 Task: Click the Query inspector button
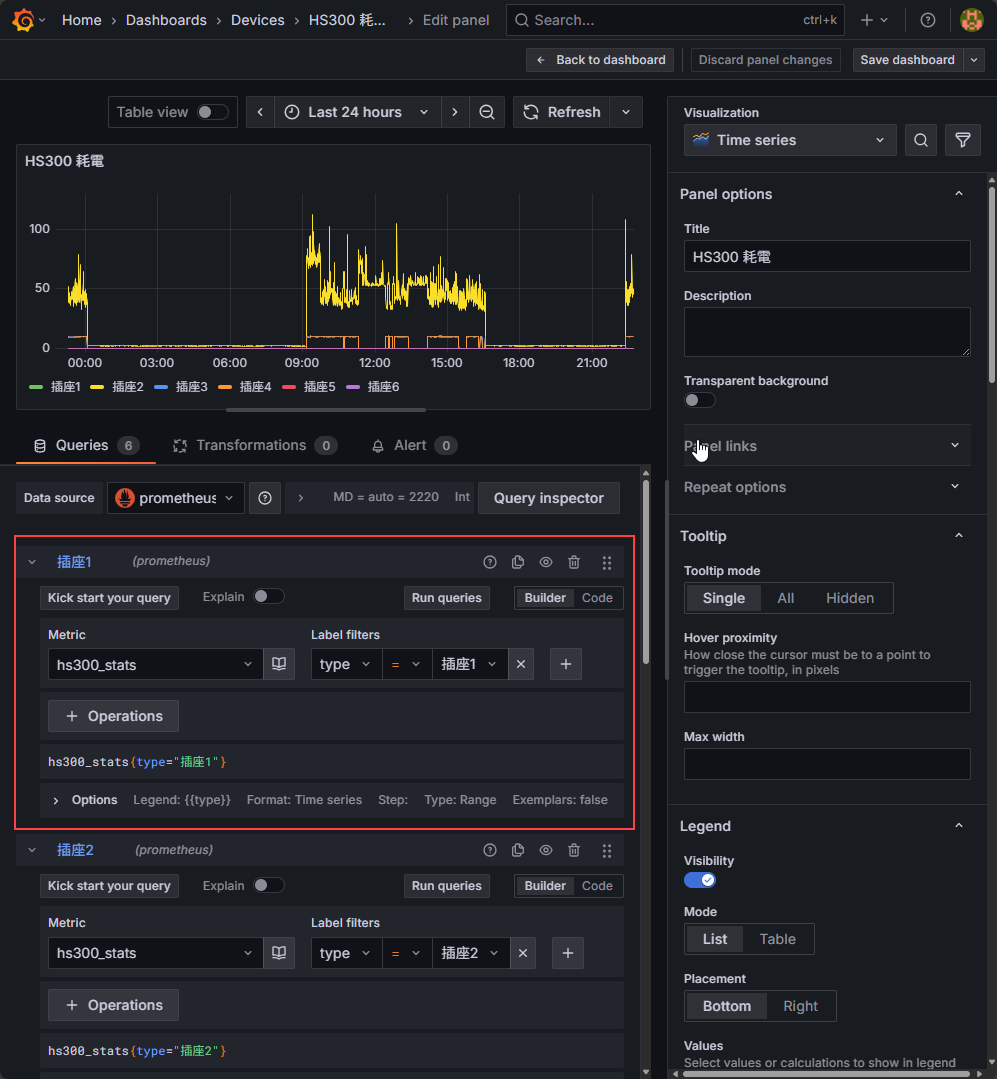(548, 498)
